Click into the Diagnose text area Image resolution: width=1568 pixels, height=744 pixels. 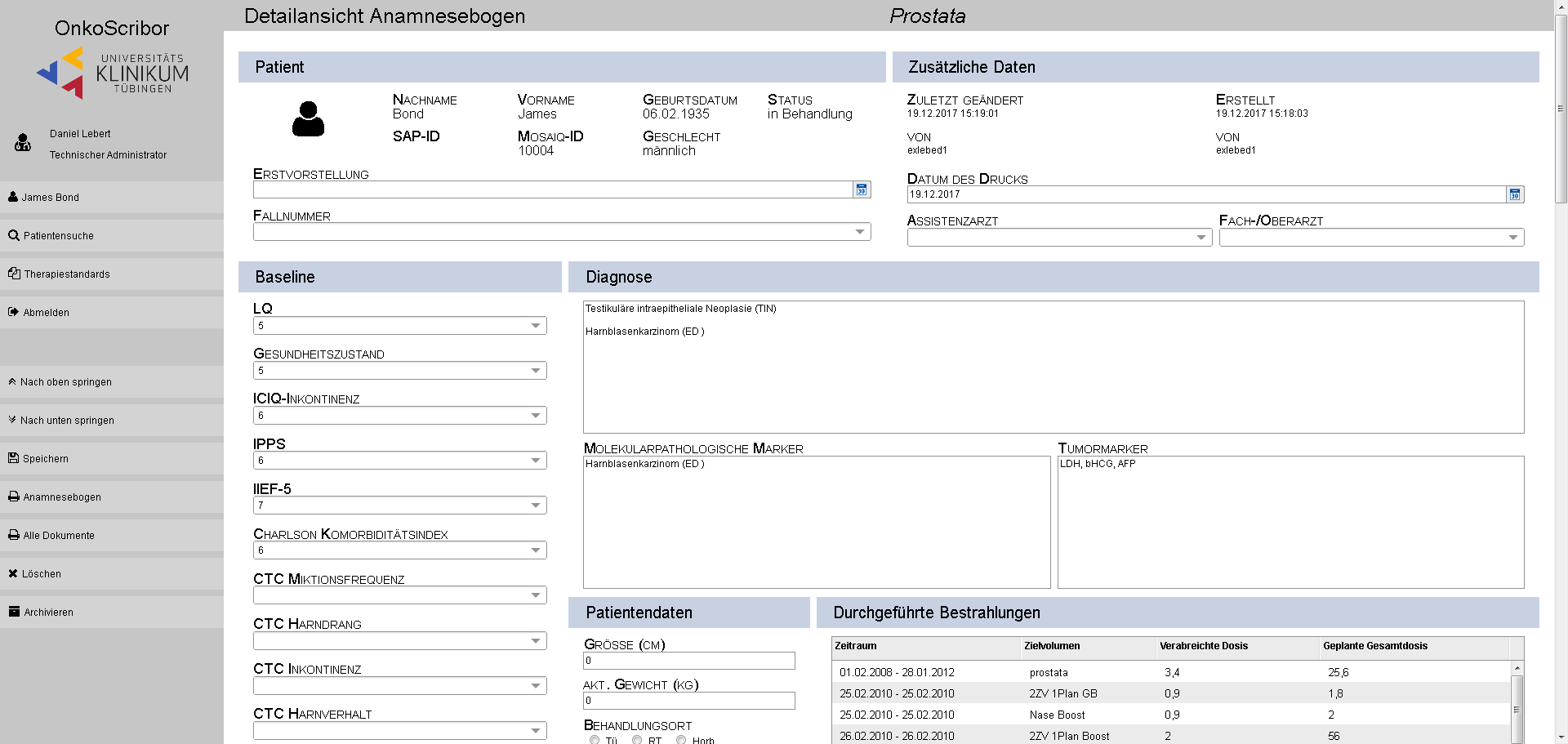pyautogui.click(x=1053, y=367)
